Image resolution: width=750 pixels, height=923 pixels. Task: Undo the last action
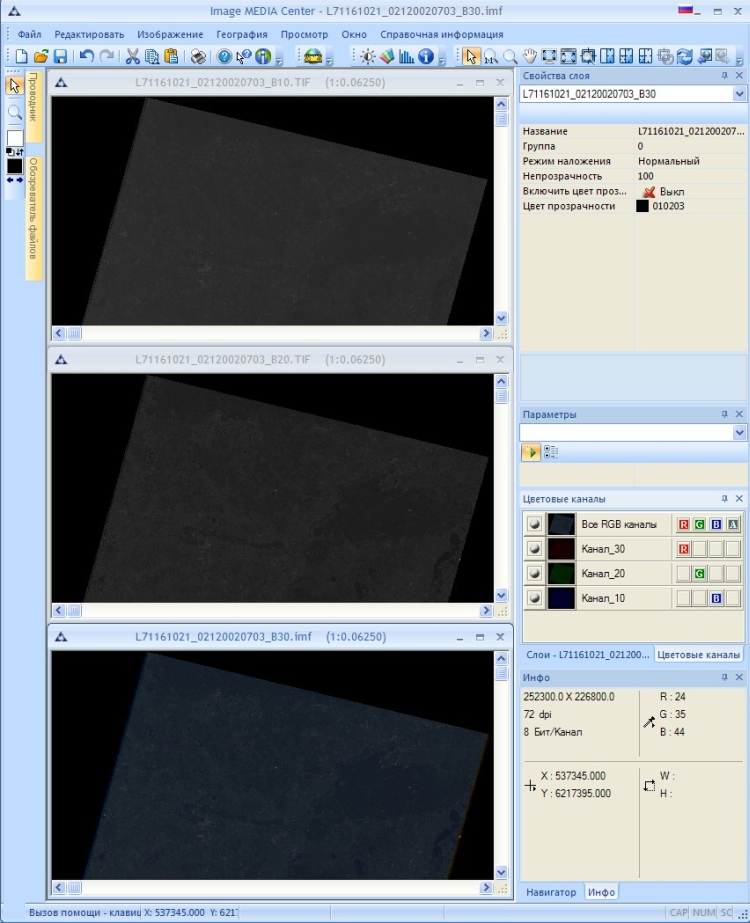tap(87, 57)
